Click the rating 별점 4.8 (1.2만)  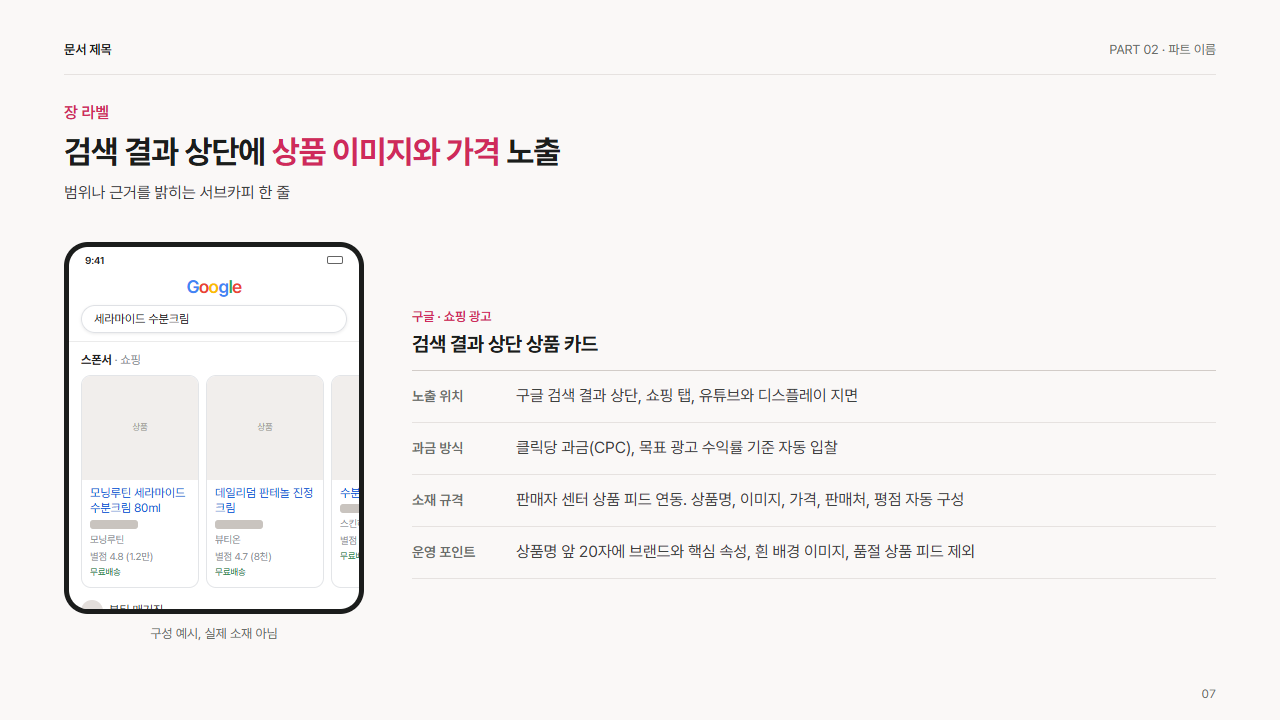tap(121, 557)
